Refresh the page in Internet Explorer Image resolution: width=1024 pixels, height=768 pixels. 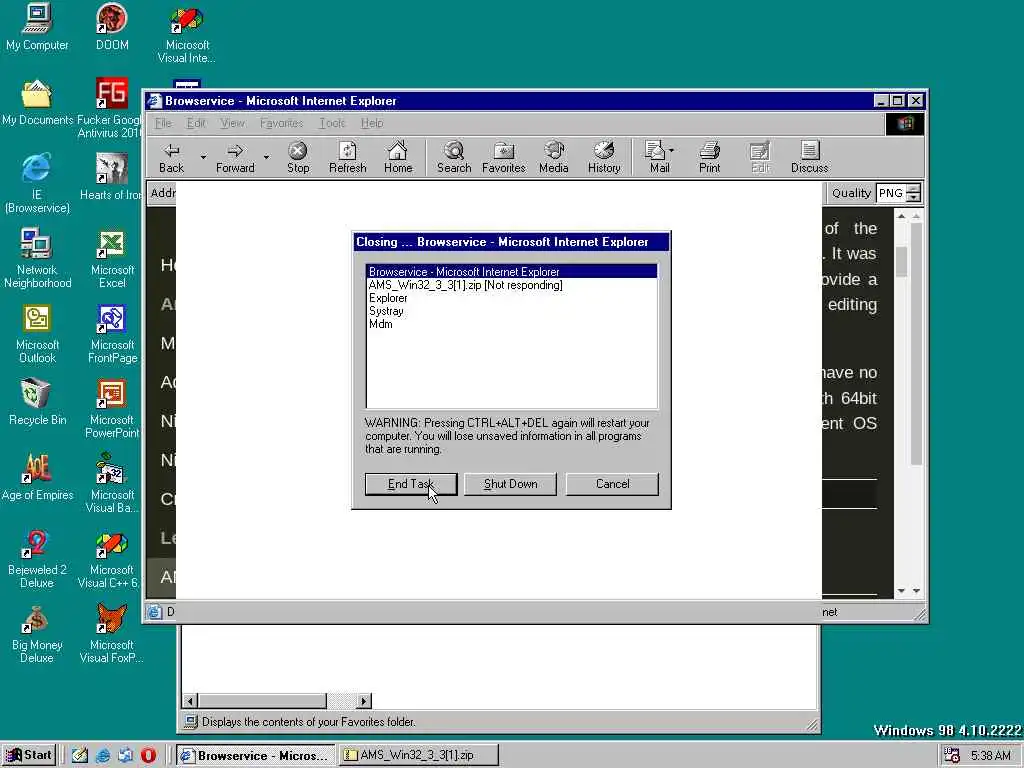point(347,158)
